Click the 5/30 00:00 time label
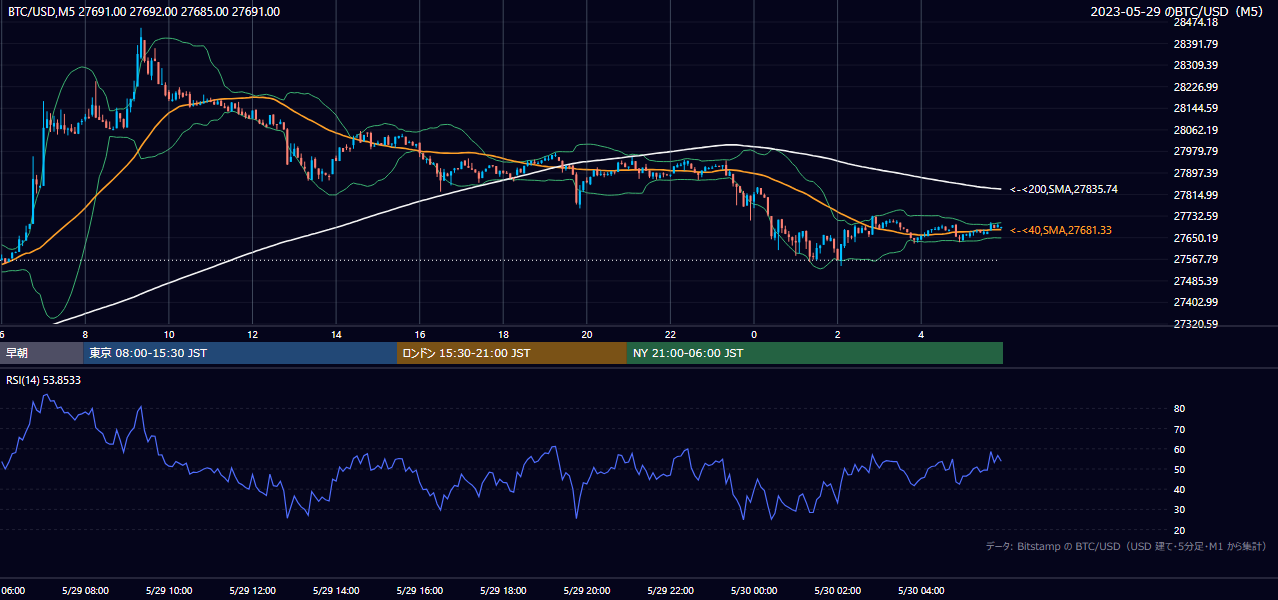This screenshot has width=1278, height=600. coord(754,591)
